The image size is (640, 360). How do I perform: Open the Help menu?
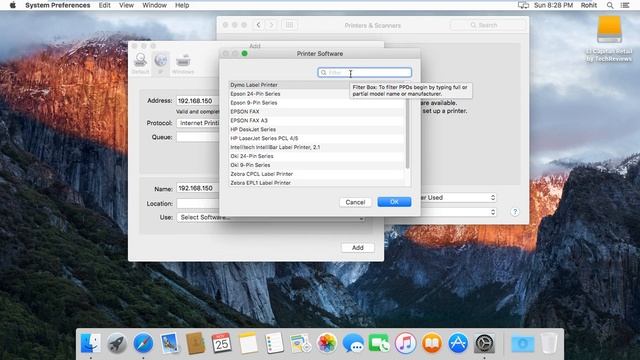(x=182, y=5)
